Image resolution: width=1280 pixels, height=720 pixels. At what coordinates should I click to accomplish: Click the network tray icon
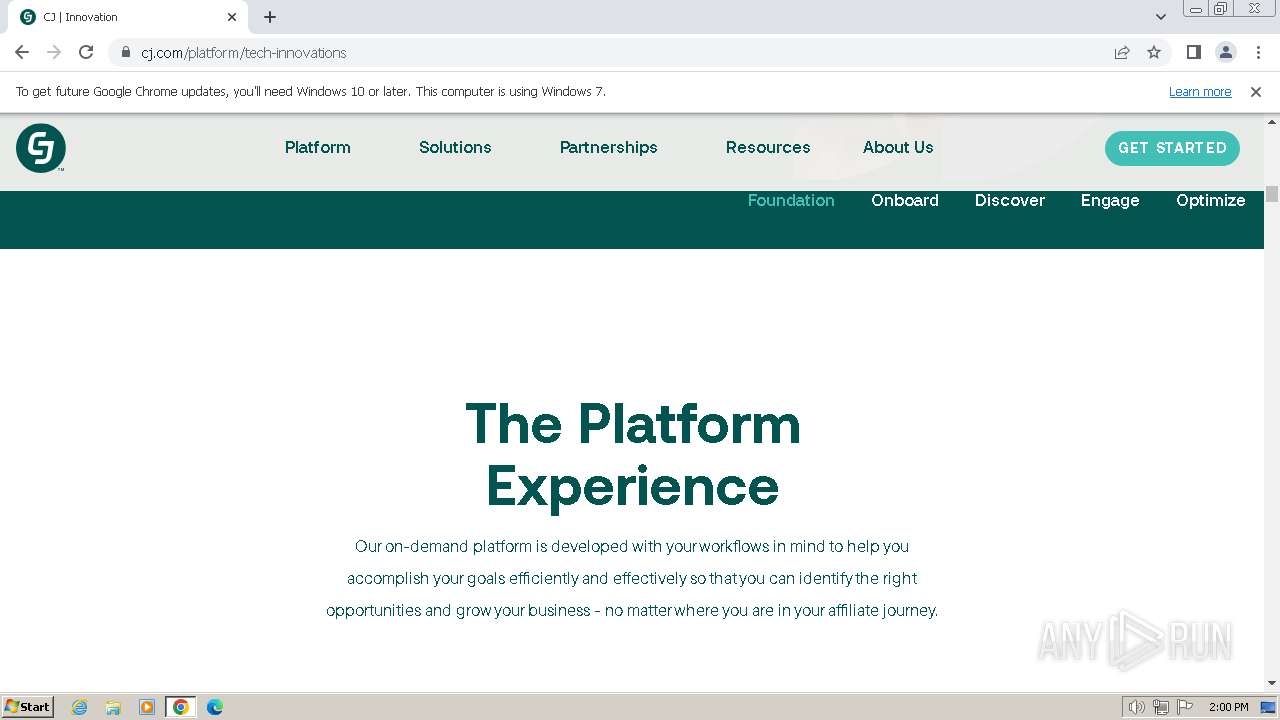tap(1161, 707)
